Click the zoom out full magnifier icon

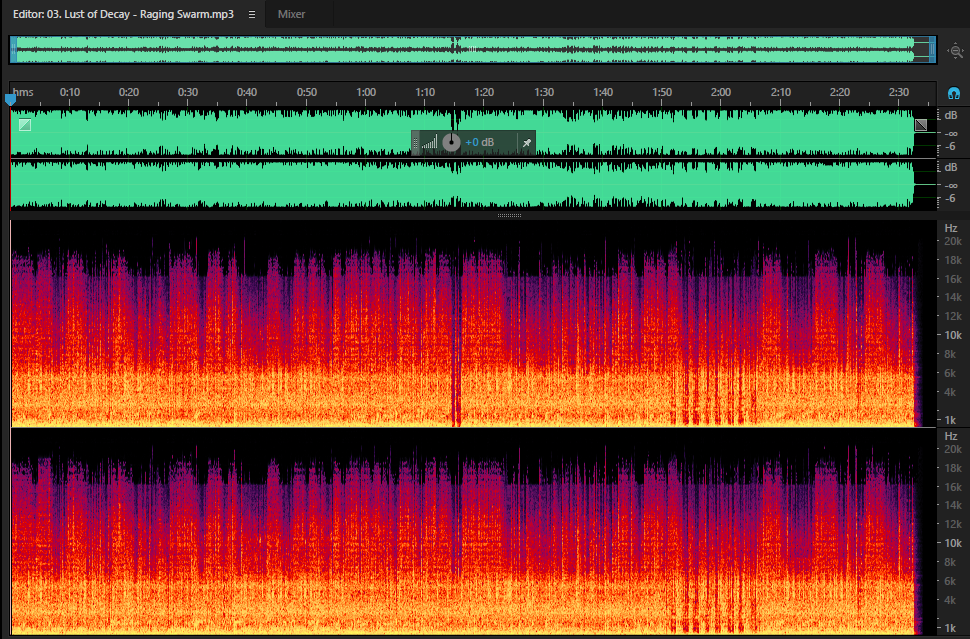click(x=956, y=51)
